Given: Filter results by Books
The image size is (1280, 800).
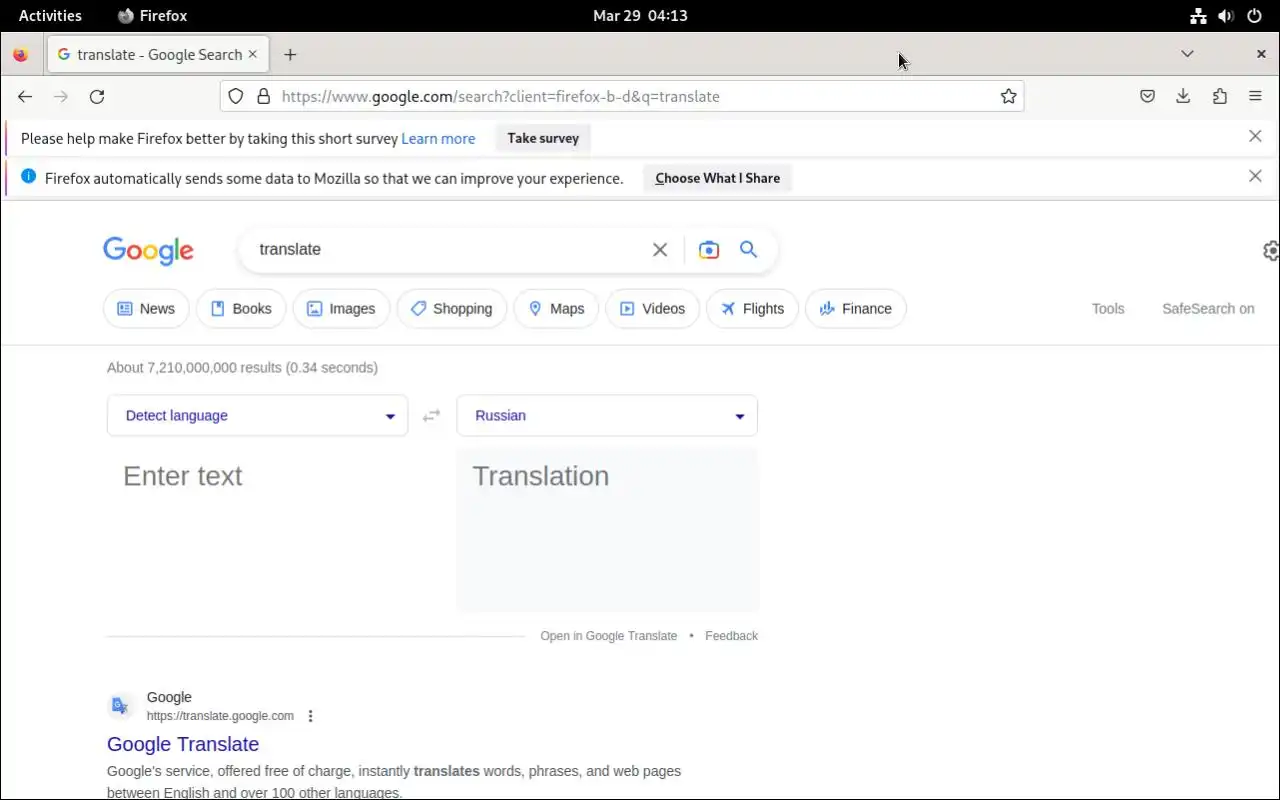Looking at the screenshot, I should (x=241, y=309).
